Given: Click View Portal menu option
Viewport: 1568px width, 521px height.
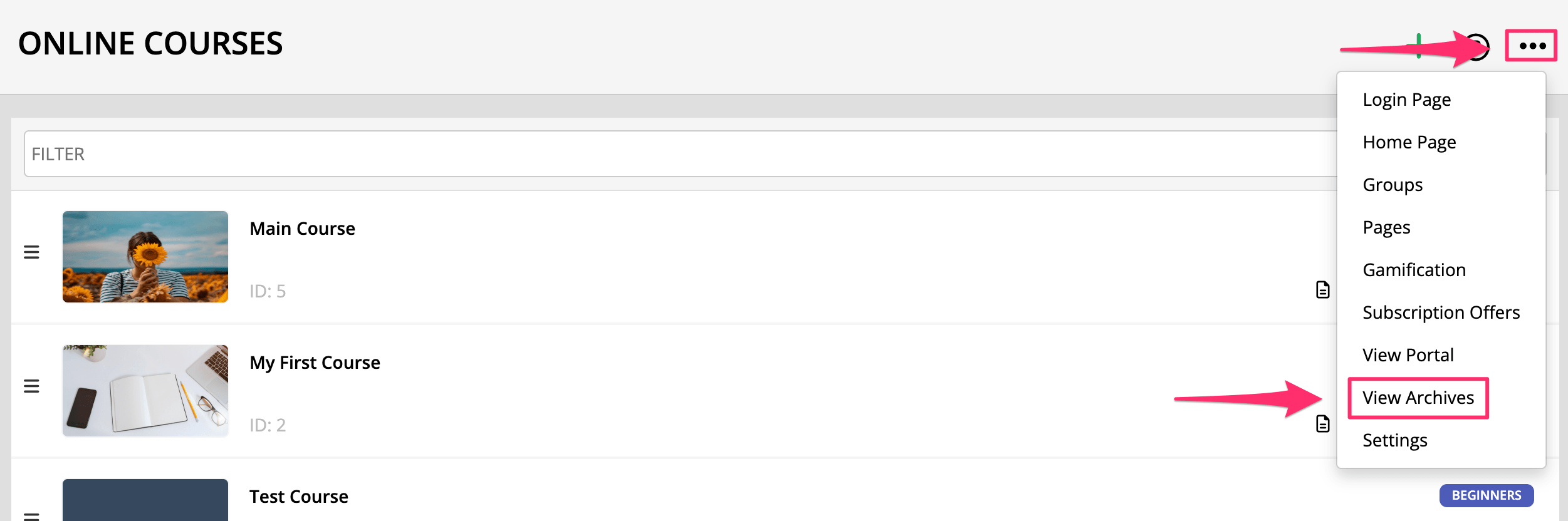Looking at the screenshot, I should point(1408,355).
